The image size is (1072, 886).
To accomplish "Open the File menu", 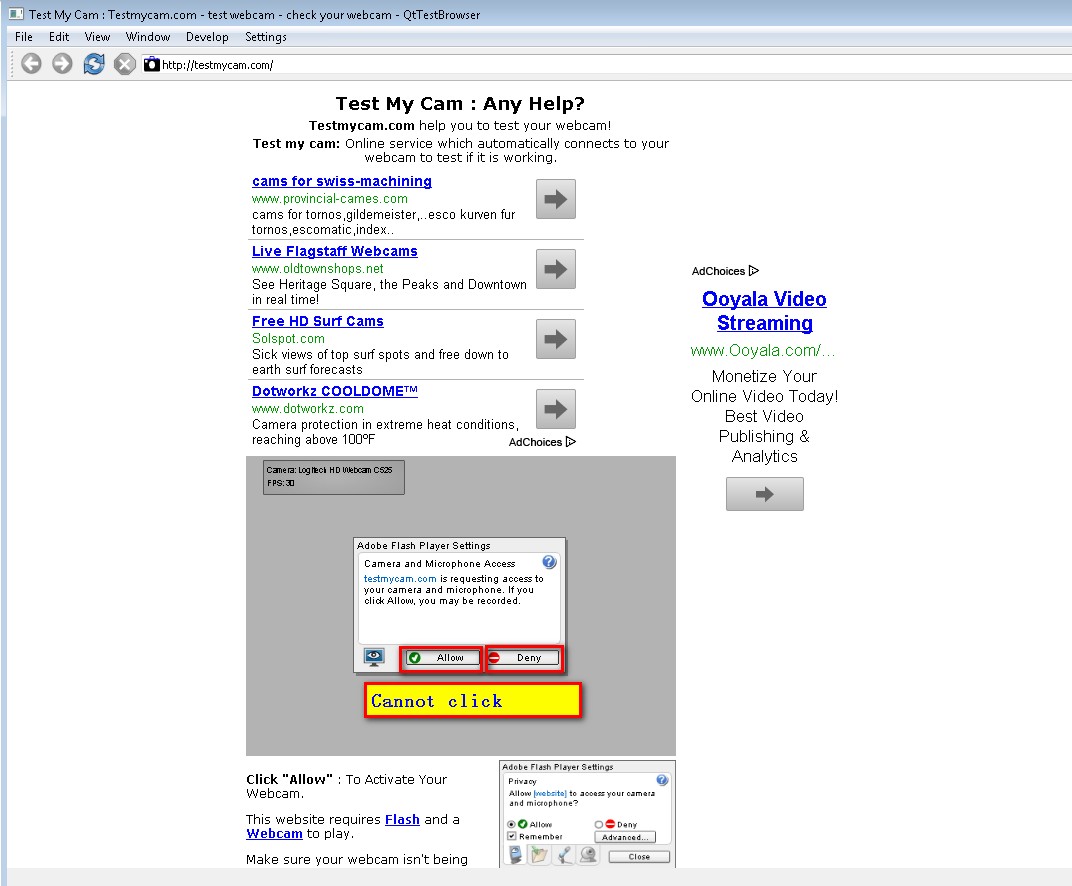I will click(x=24, y=37).
